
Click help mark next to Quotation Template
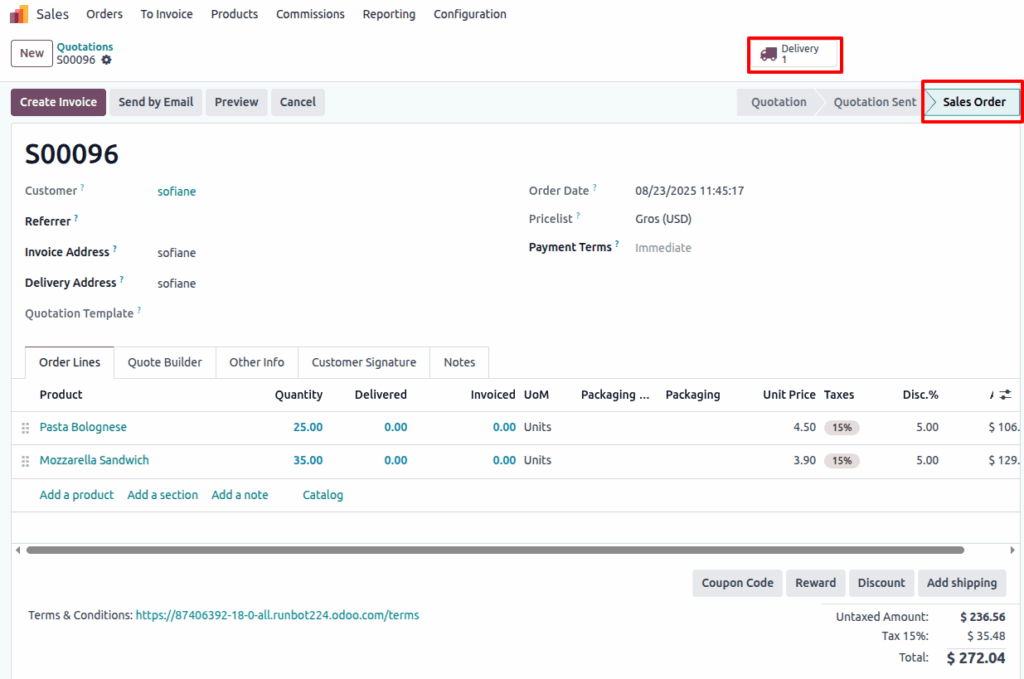(x=139, y=310)
